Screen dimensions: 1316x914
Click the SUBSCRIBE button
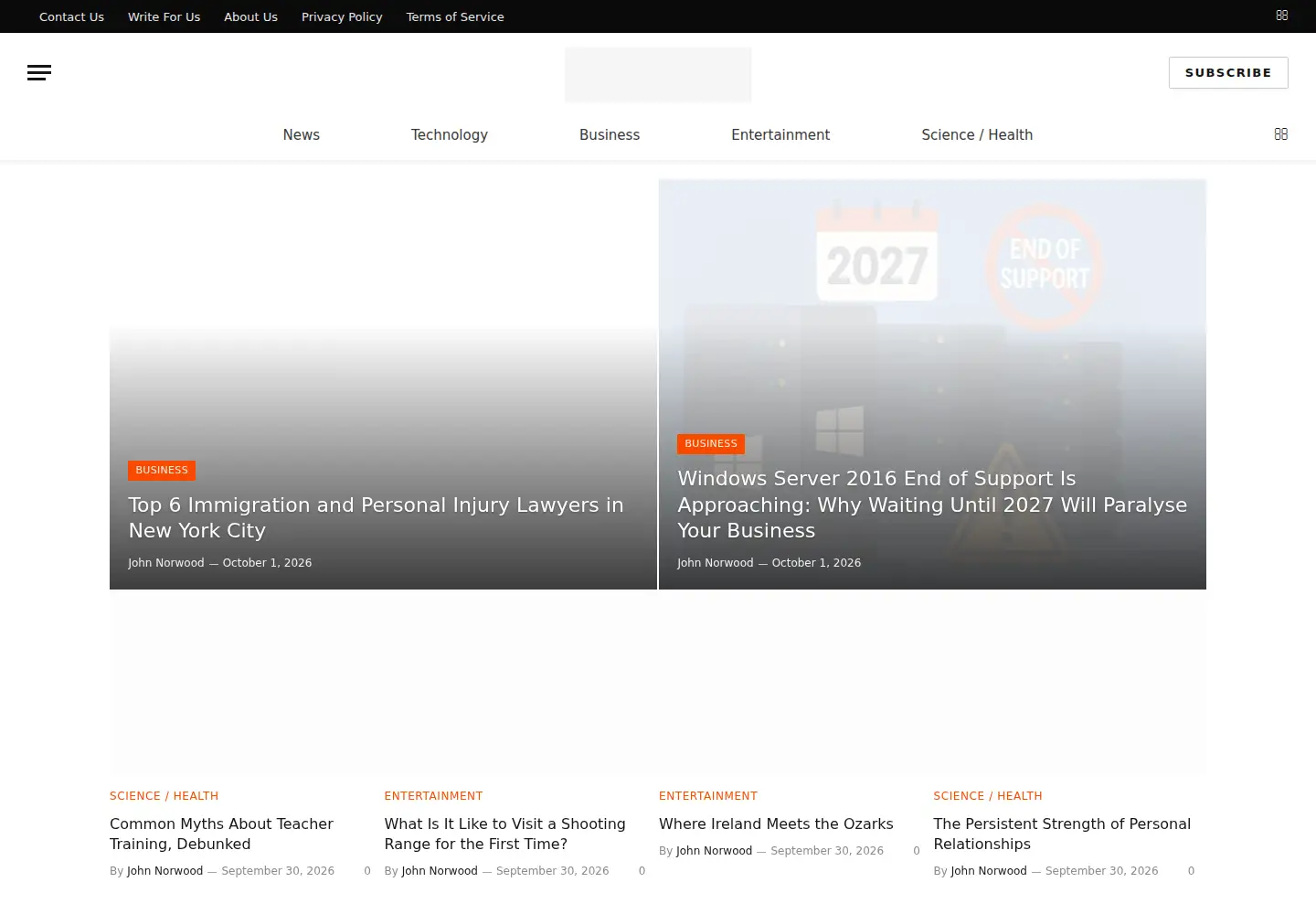(x=1228, y=73)
